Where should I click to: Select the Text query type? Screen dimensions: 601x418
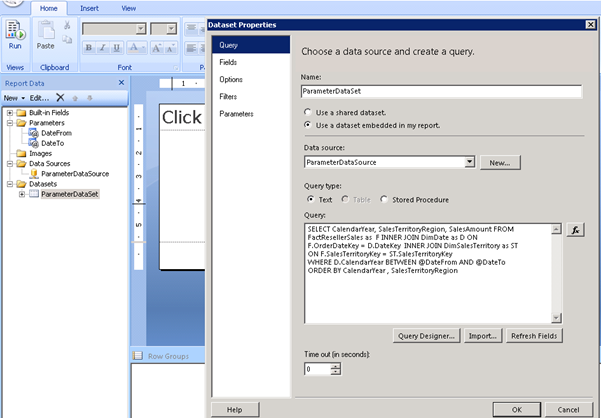[310, 199]
